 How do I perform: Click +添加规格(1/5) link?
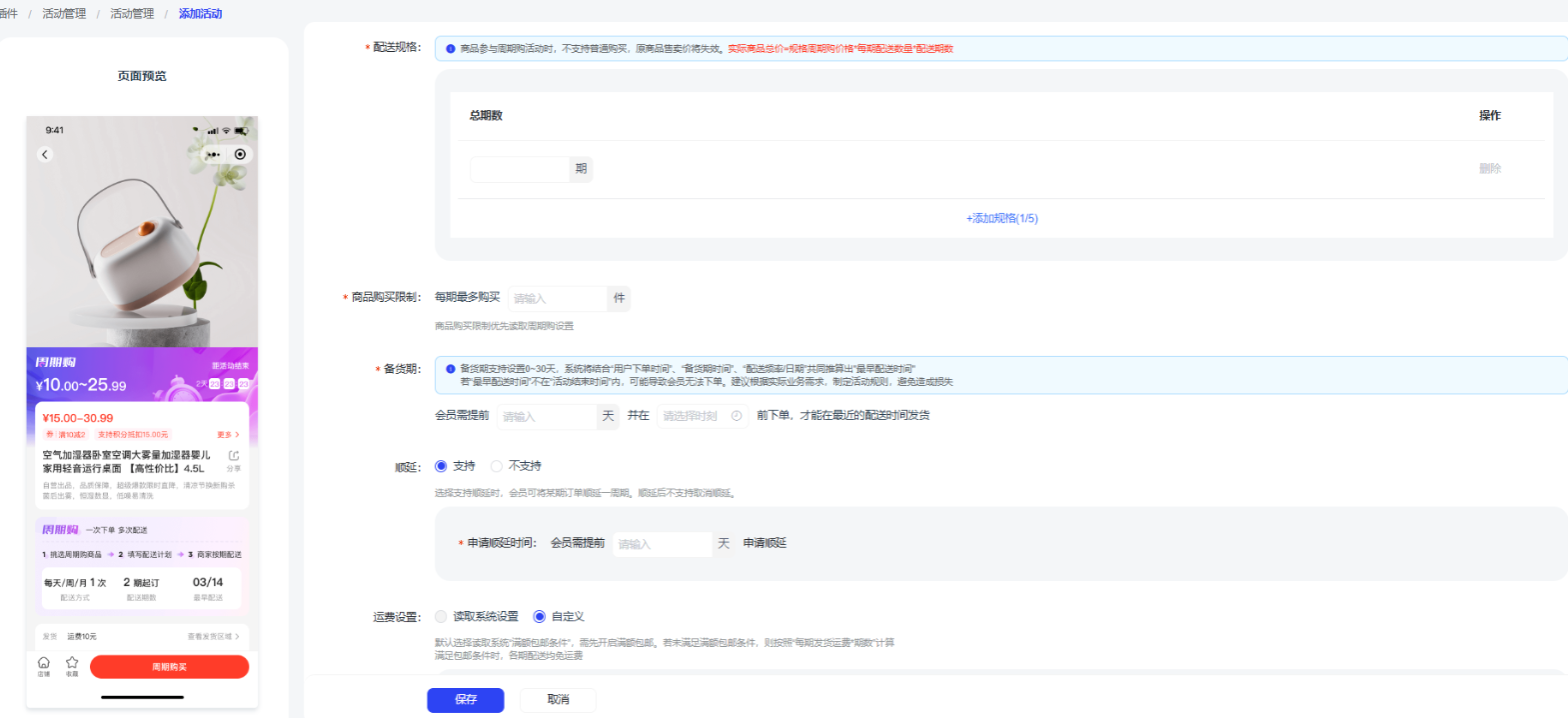click(1001, 218)
